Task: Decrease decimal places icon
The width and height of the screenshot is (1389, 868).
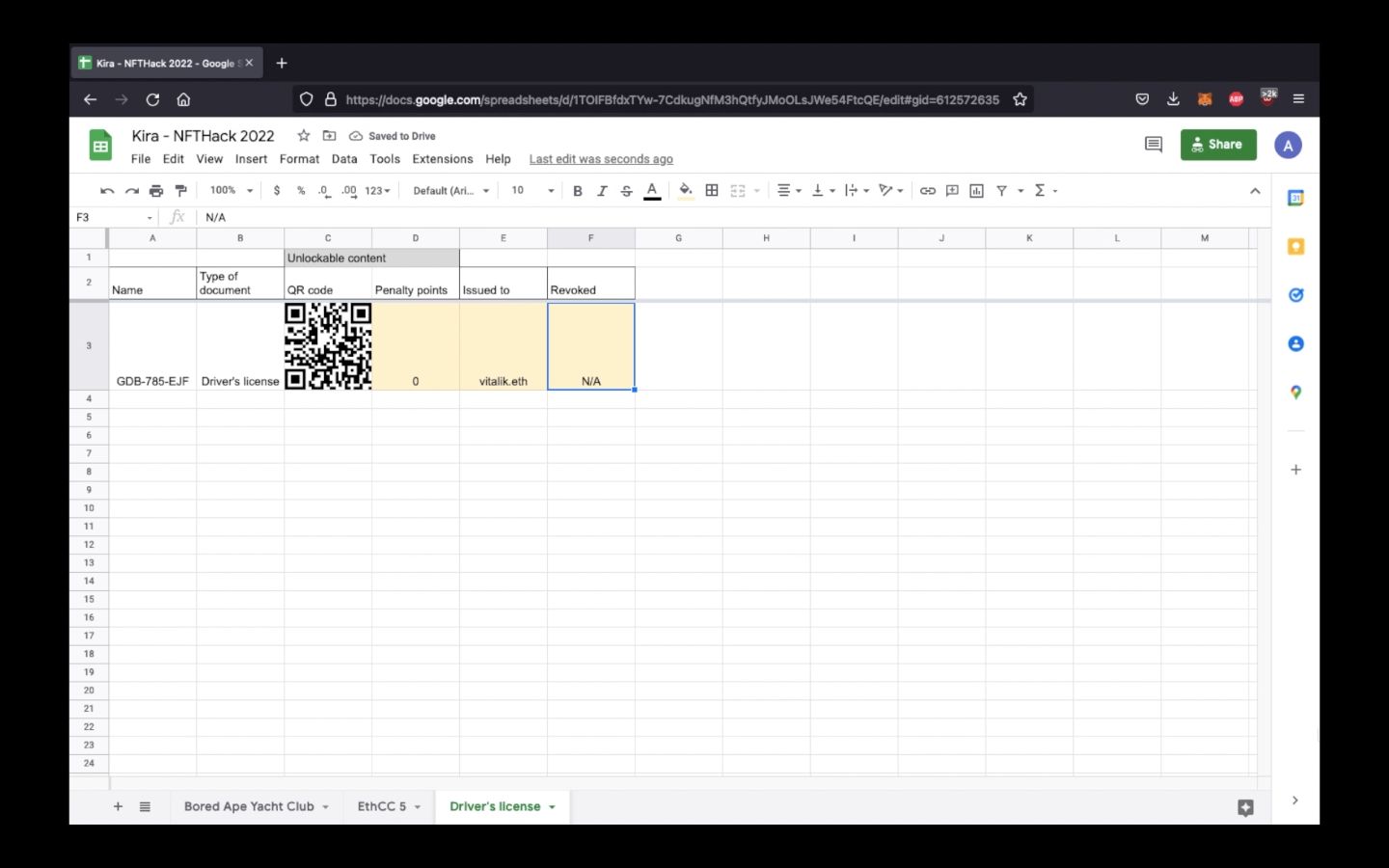Action: tap(324, 191)
